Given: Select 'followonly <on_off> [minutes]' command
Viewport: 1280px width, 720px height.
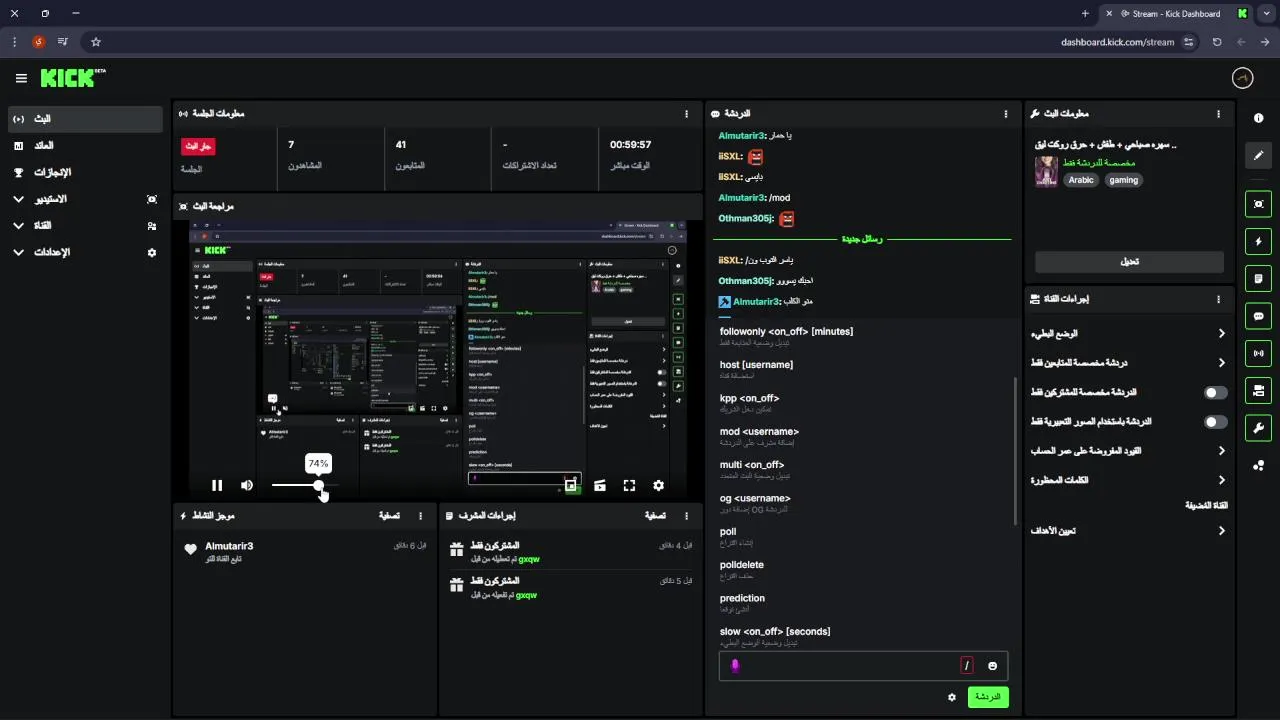Looking at the screenshot, I should click(864, 336).
